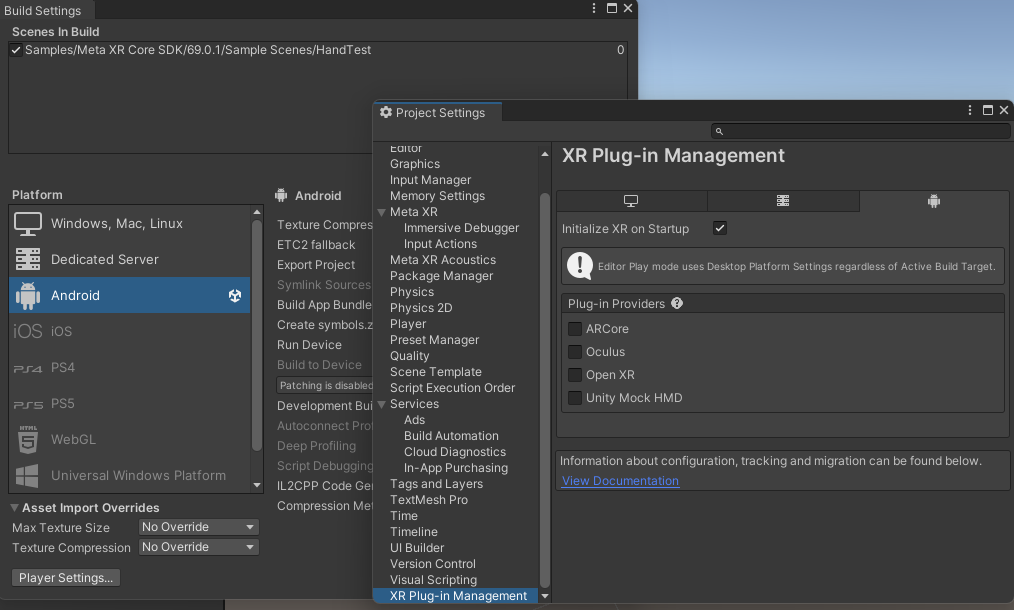Select the WebGL platform icon

coord(24,439)
